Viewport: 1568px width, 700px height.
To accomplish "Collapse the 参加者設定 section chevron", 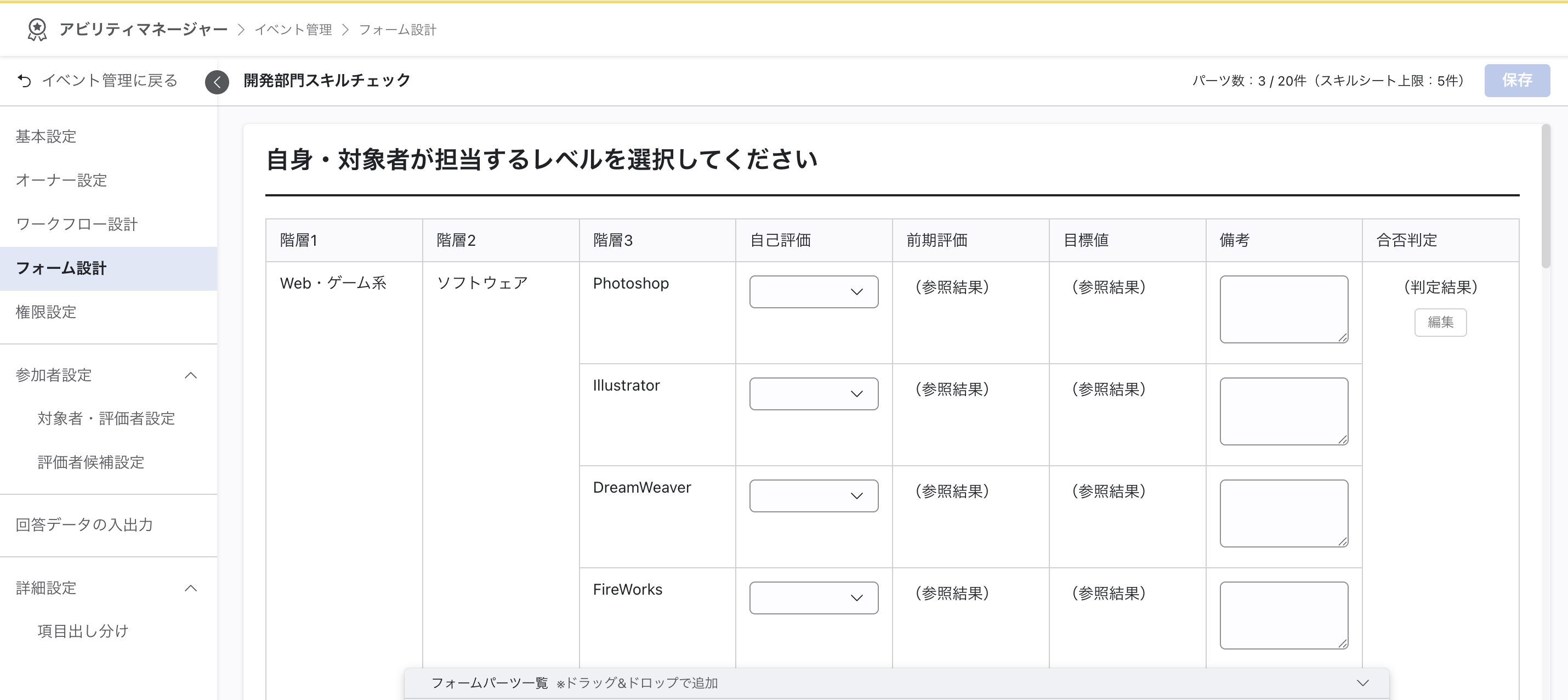I will (x=191, y=375).
